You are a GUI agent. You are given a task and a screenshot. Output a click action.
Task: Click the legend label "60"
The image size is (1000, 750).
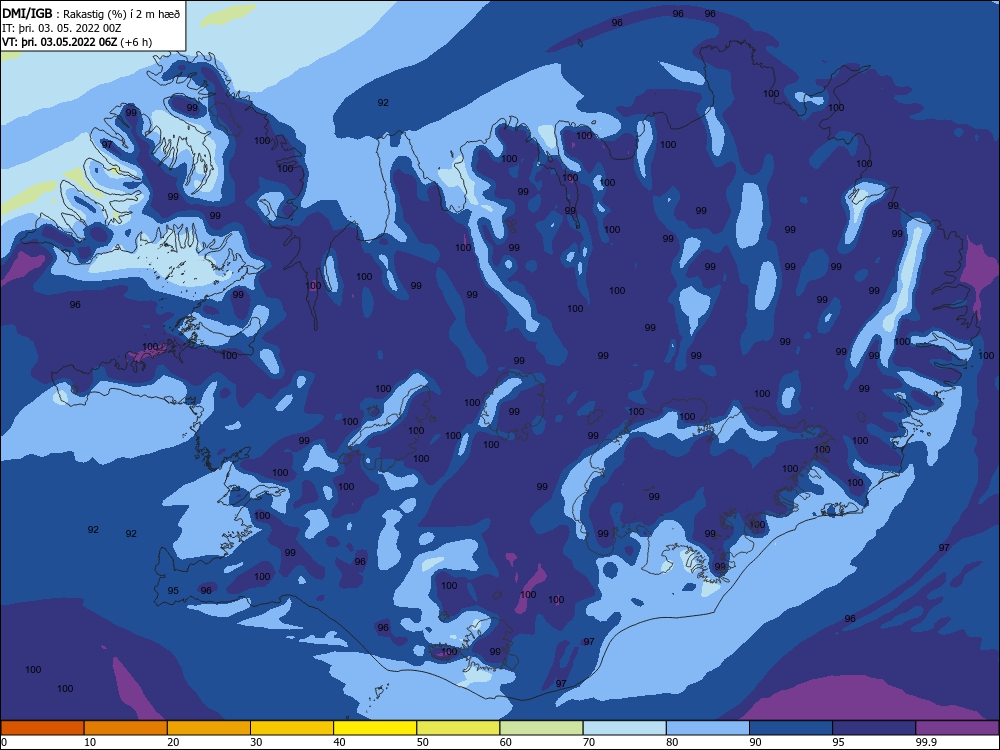506,742
